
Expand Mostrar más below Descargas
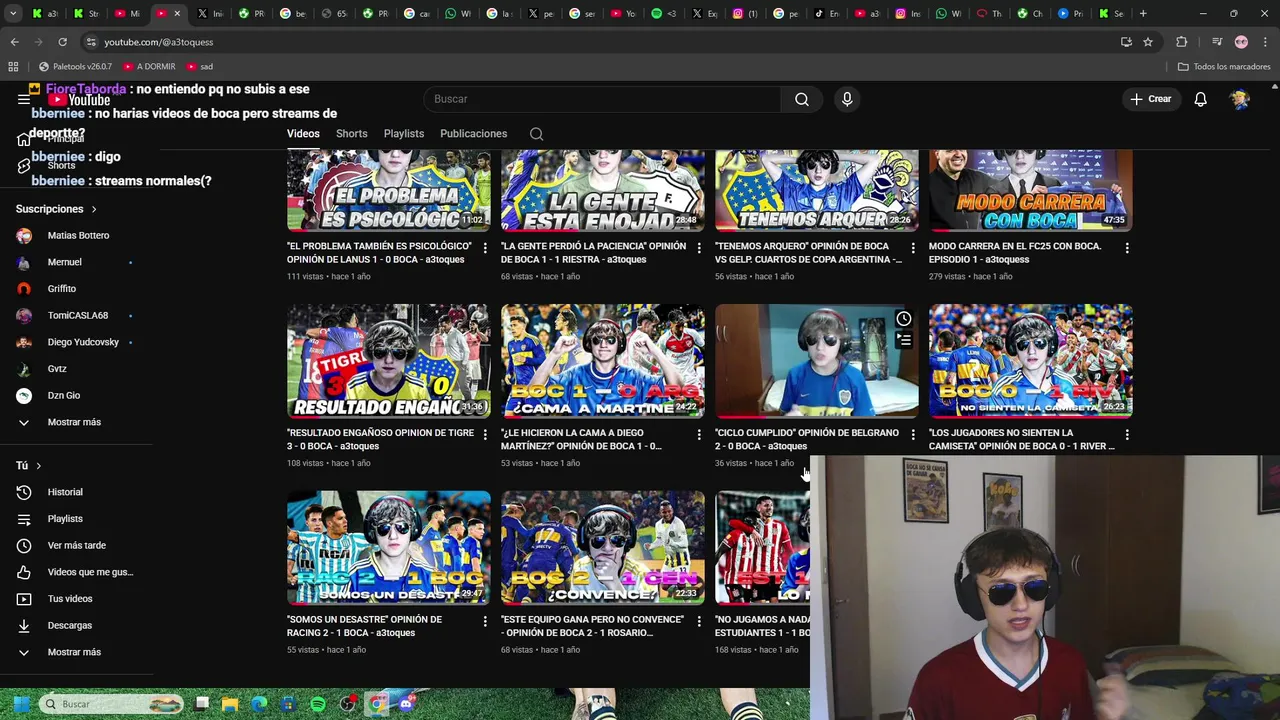[x=74, y=652]
